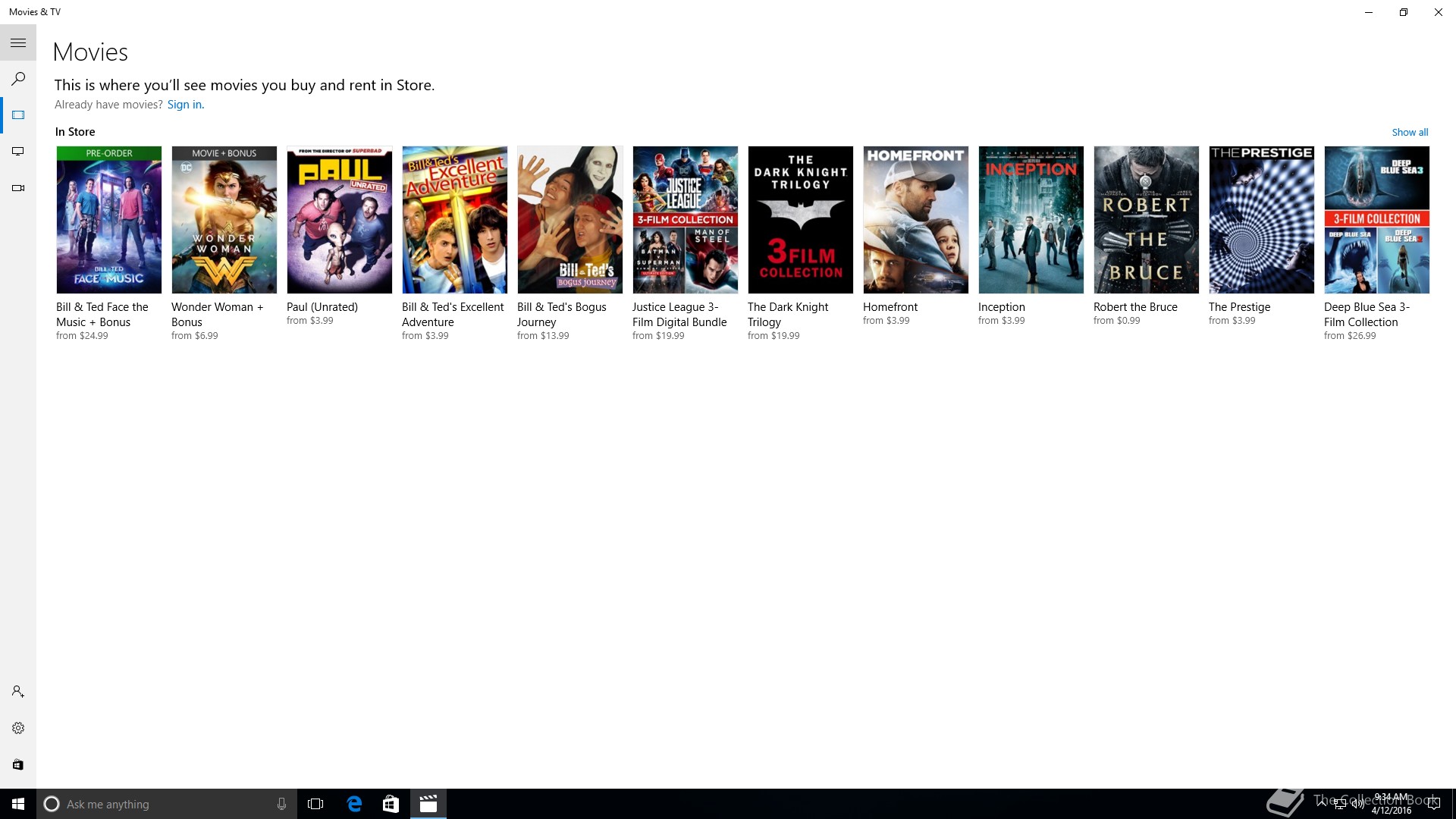Open the personal Videos camera icon
The height and width of the screenshot is (819, 1456).
(x=18, y=188)
